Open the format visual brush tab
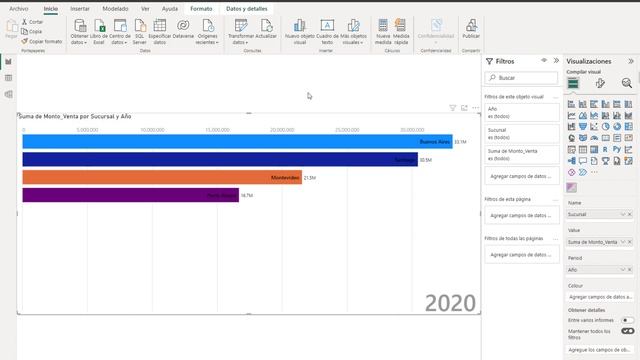The width and height of the screenshot is (640, 360). pos(600,83)
